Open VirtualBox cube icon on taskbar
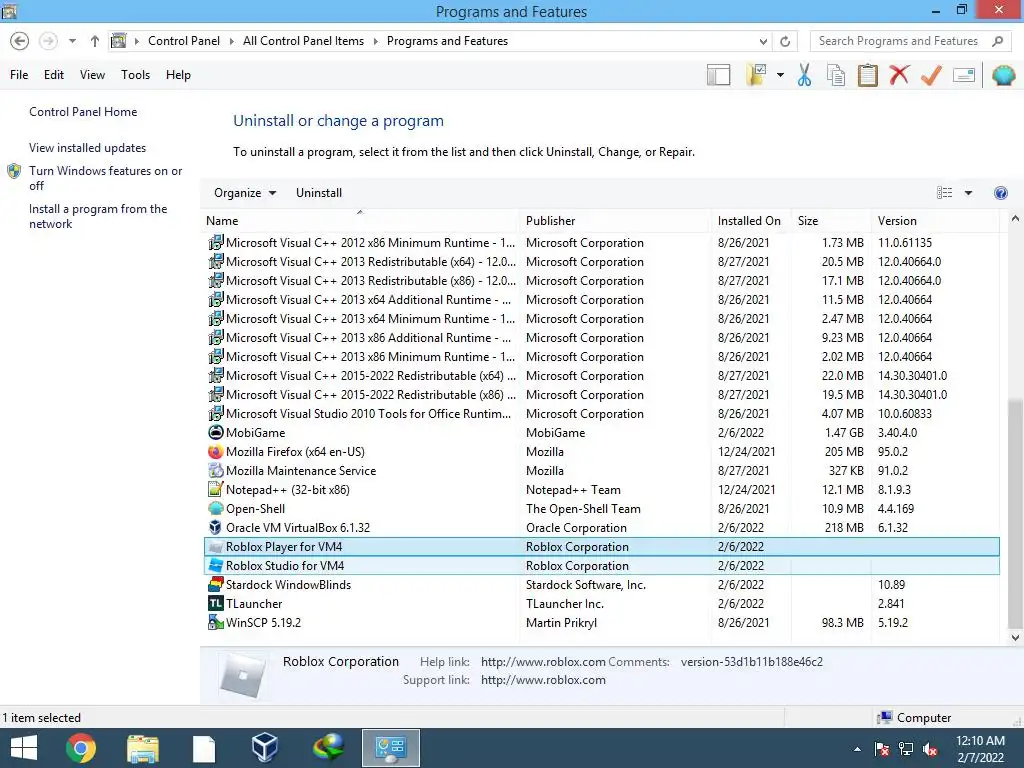 coord(265,748)
